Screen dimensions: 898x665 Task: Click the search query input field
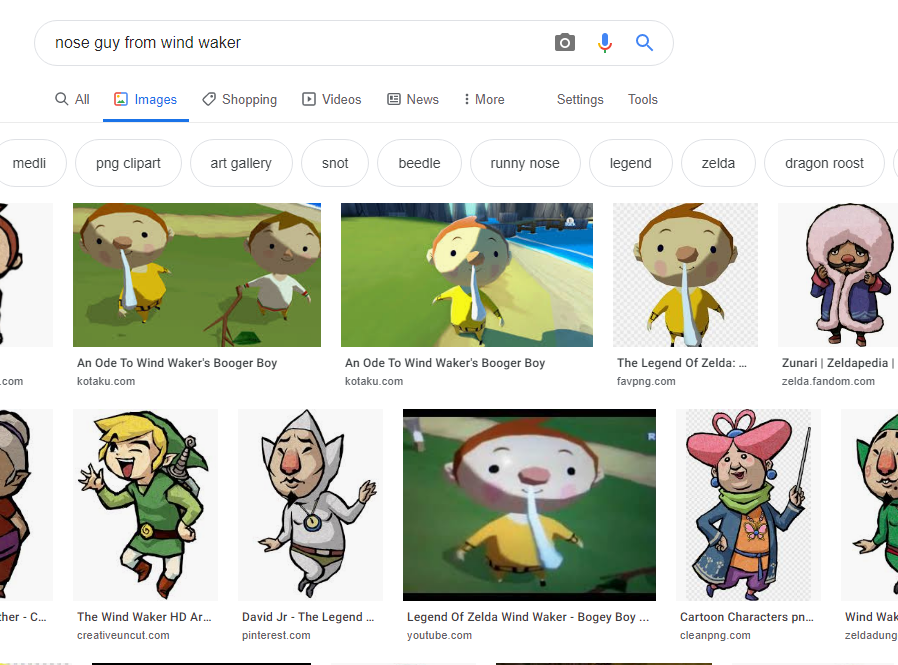coord(292,43)
